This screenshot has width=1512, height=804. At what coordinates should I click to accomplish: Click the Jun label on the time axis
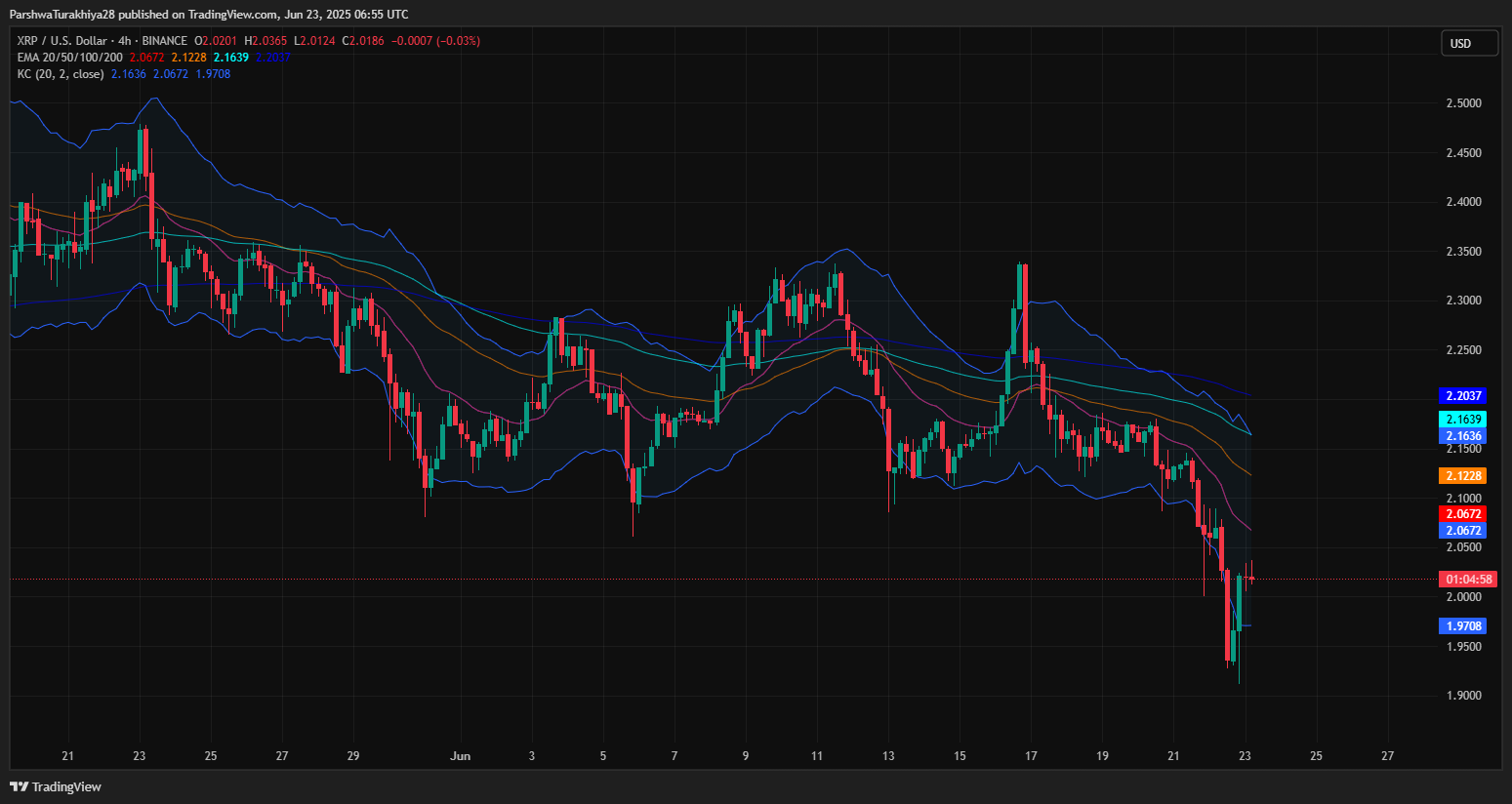(x=461, y=756)
